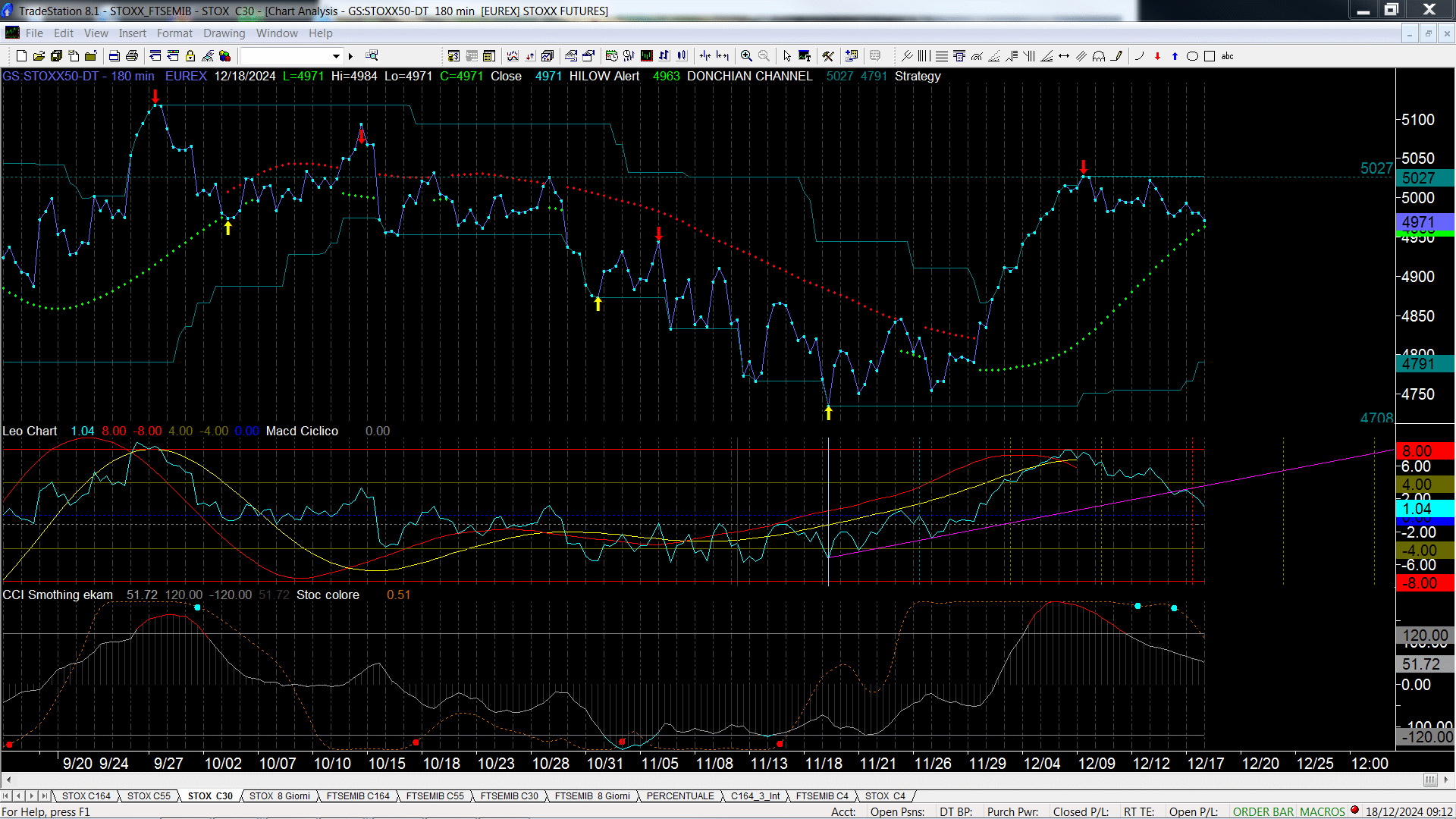Click the Macd Ciclico indicator label
The height and width of the screenshot is (819, 1456).
(x=302, y=431)
